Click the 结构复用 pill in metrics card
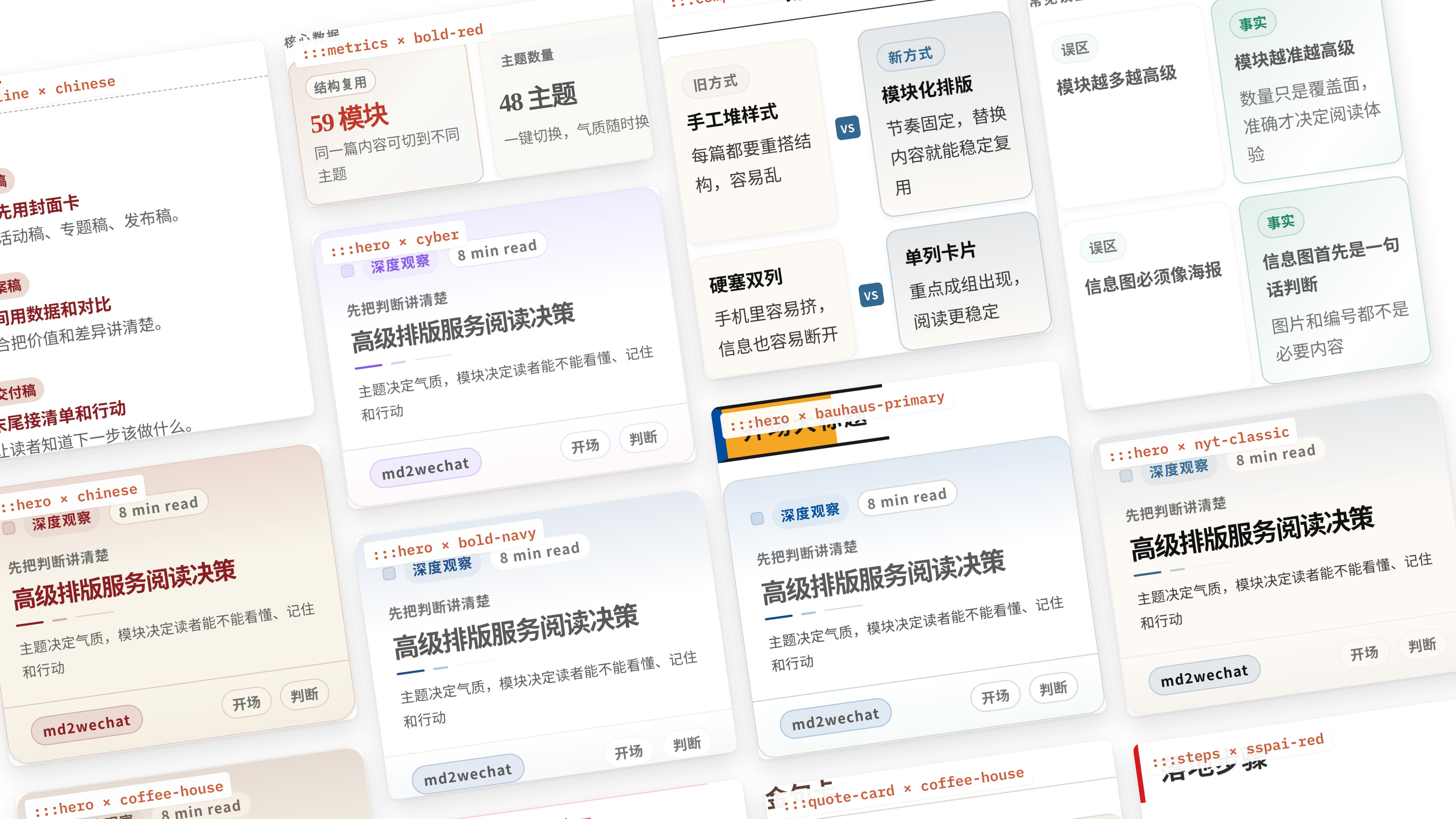 click(340, 85)
